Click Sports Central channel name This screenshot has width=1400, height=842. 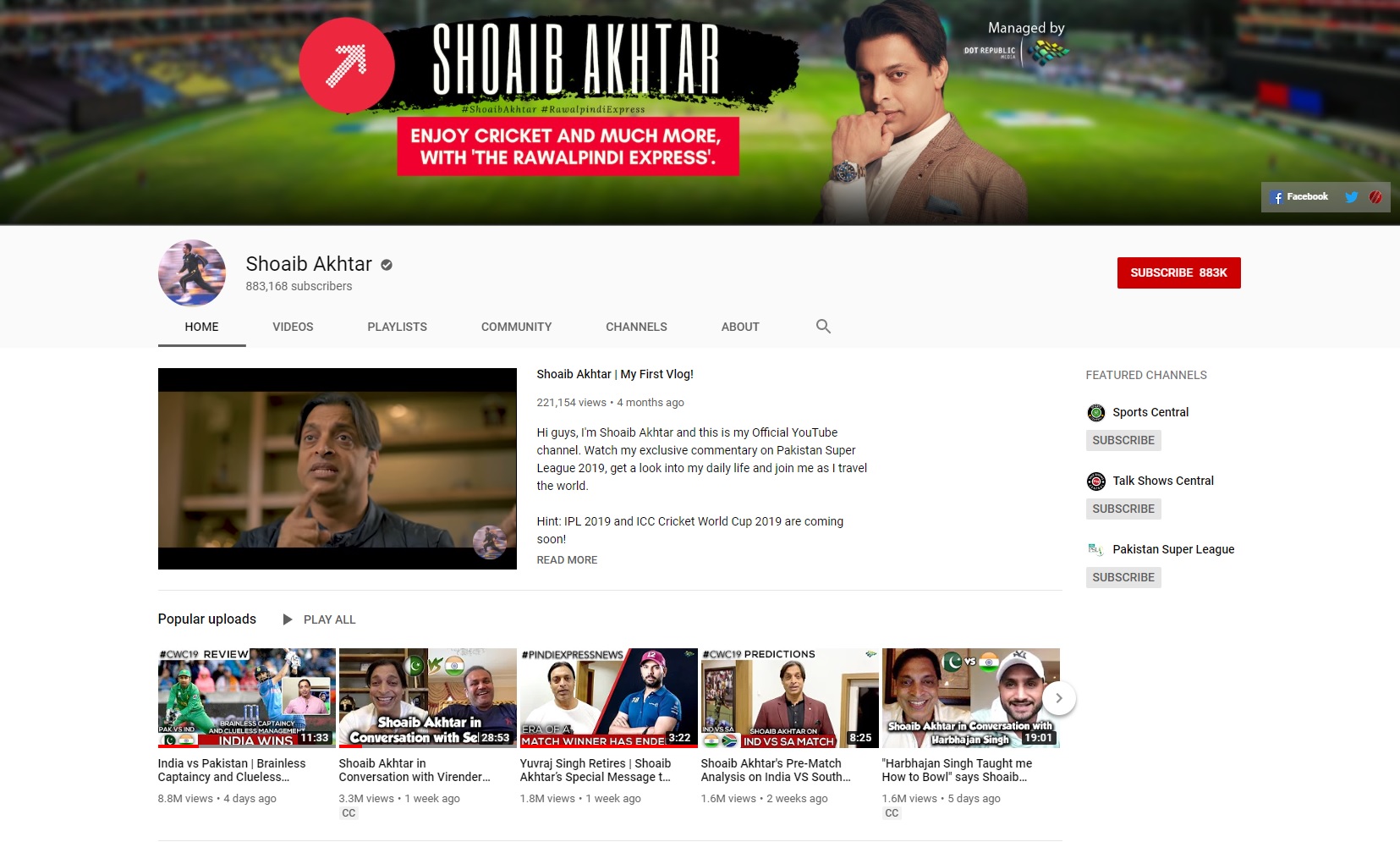(x=1150, y=413)
